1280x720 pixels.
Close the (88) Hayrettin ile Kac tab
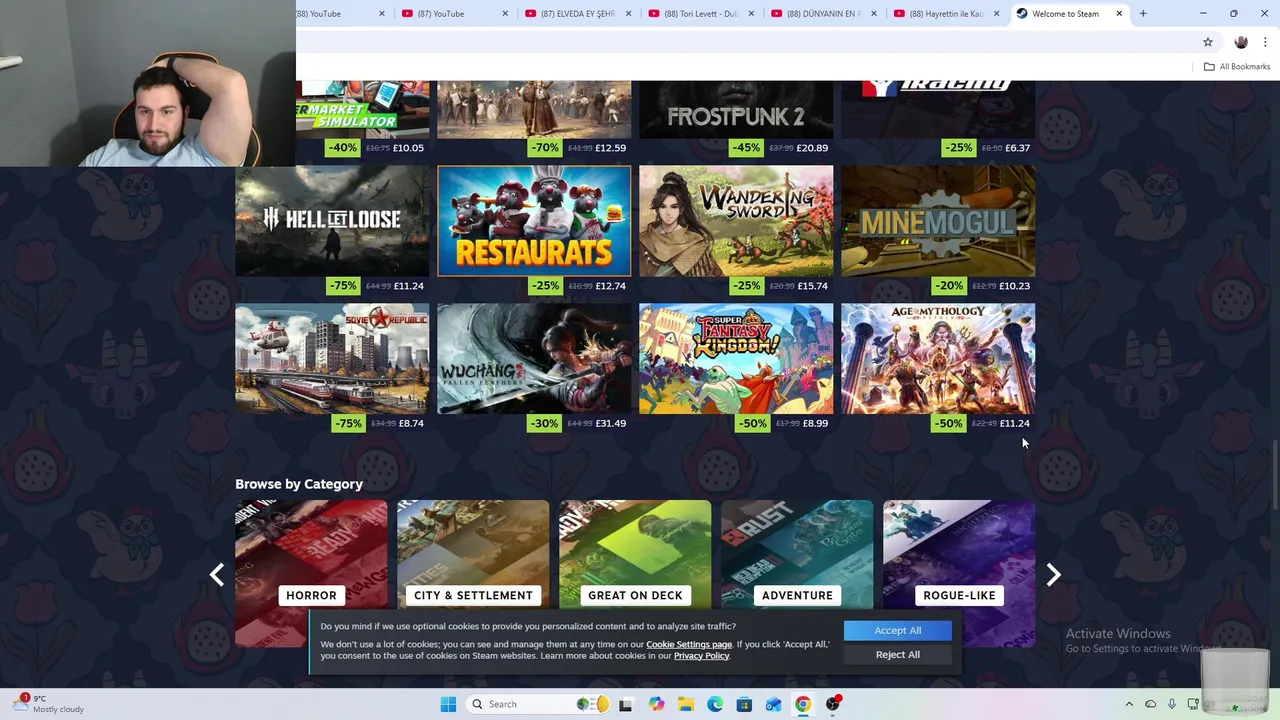tap(996, 14)
